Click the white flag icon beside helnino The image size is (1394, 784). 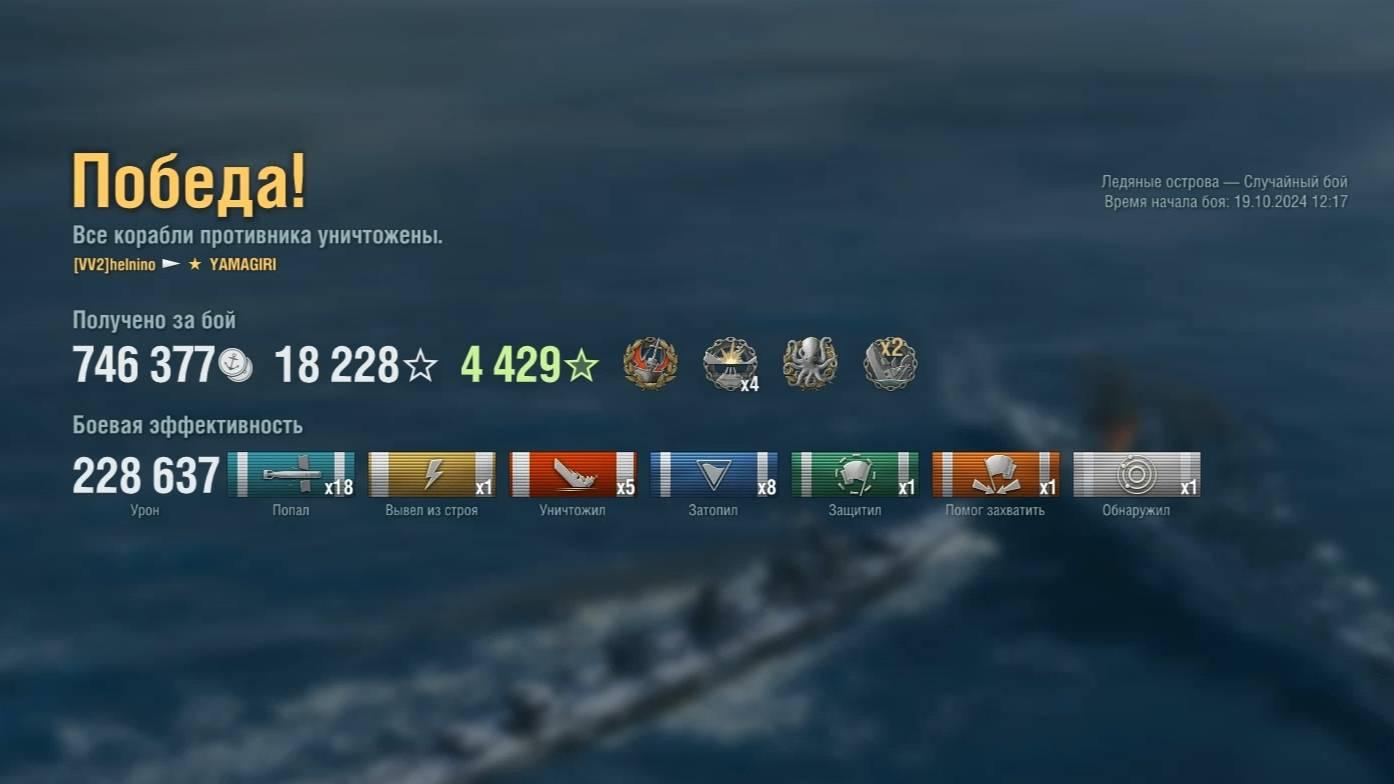[x=171, y=265]
